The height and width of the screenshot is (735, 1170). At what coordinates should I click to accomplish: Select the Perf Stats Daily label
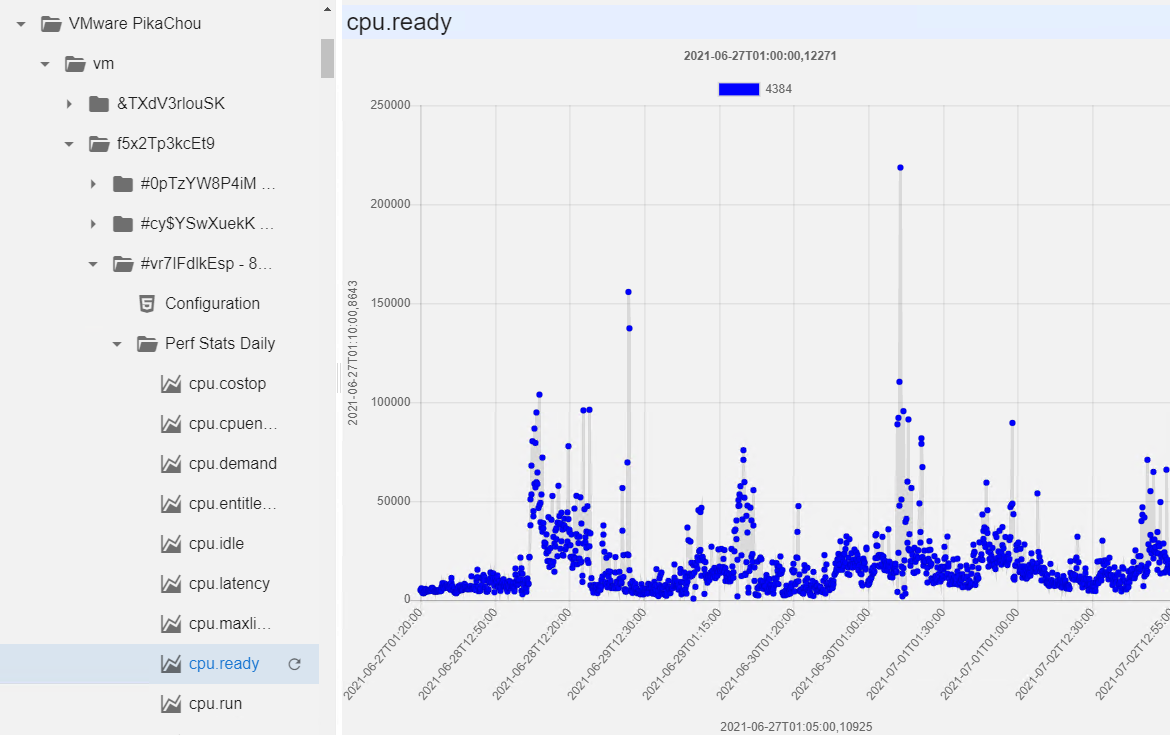tap(220, 344)
